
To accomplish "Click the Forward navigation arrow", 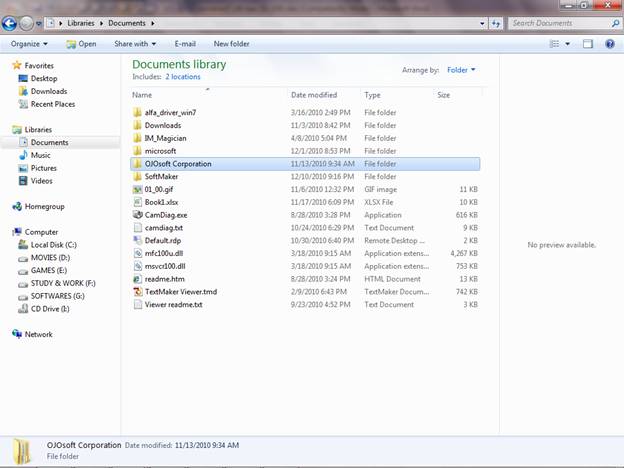I will pyautogui.click(x=26, y=23).
